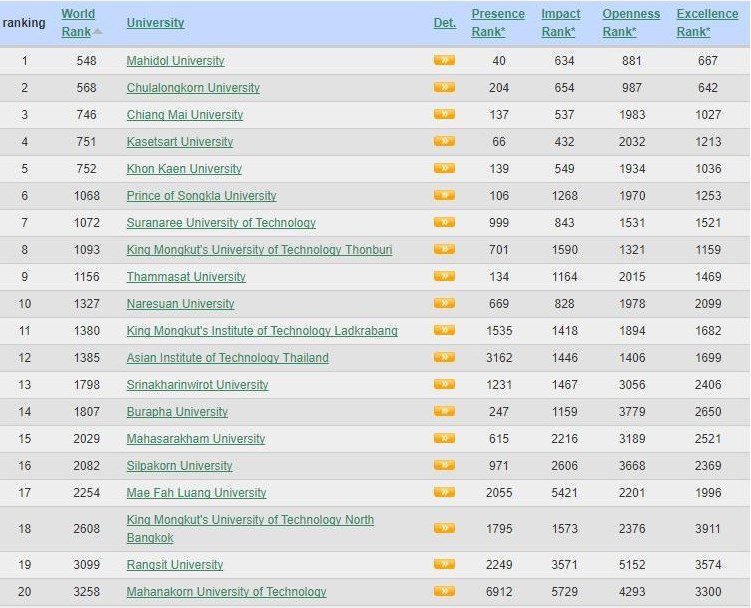
Task: Open King Mongkut's University of Technology North Bangkok
Action: click(250, 528)
